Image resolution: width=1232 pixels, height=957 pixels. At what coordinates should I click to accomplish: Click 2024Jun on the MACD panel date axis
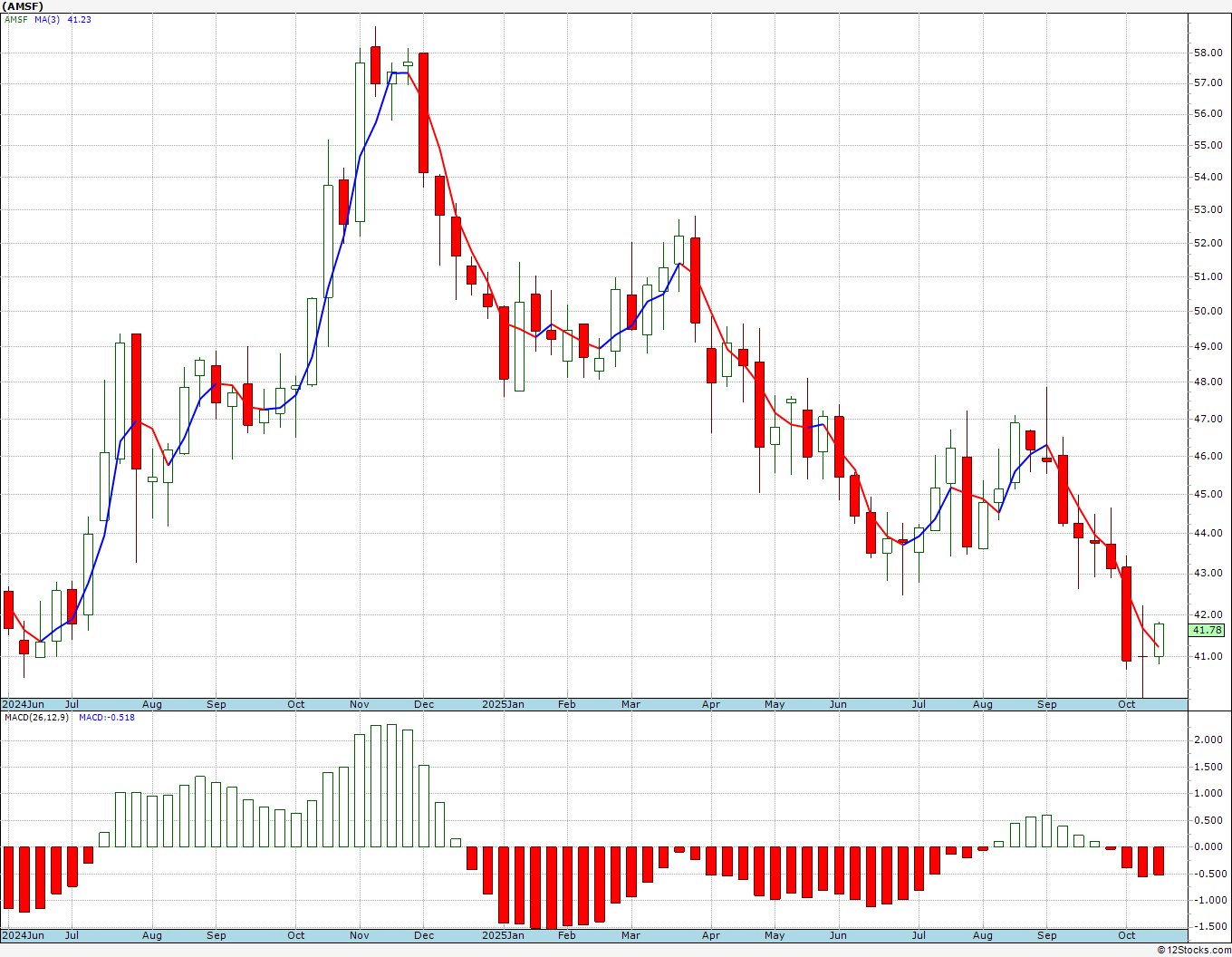[23, 935]
